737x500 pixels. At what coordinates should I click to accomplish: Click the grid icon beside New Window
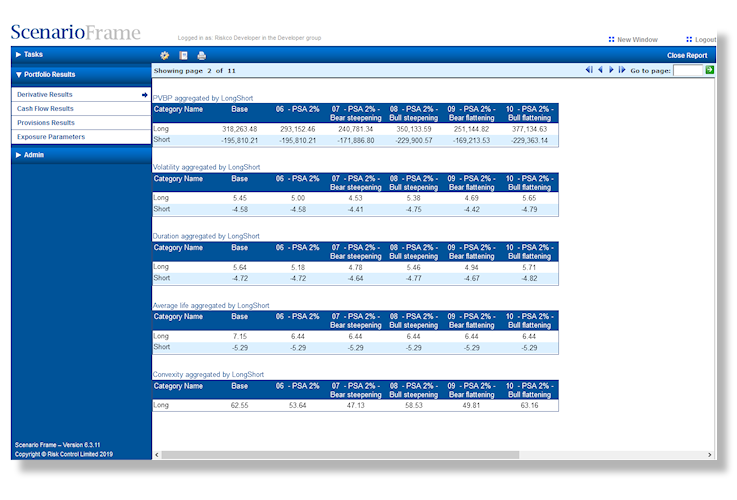(x=611, y=39)
